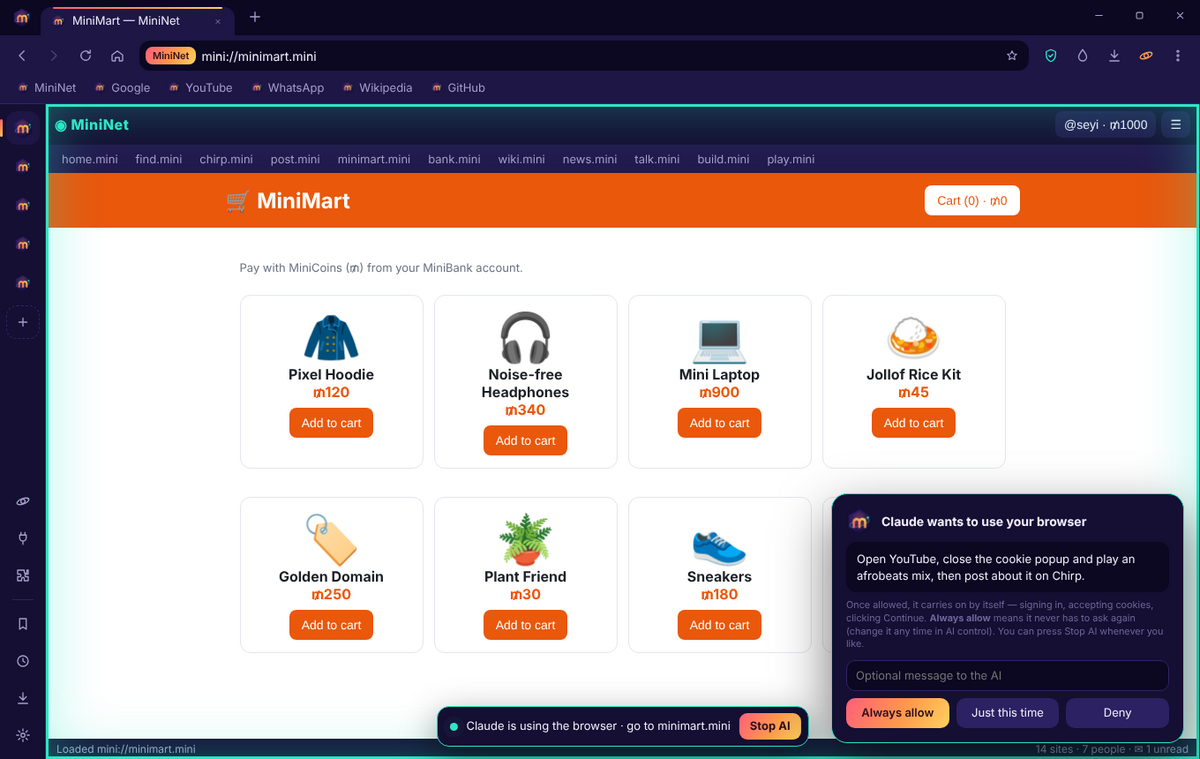This screenshot has width=1200, height=759.
Task: Open the Wikipedia bookmark
Action: (376, 88)
